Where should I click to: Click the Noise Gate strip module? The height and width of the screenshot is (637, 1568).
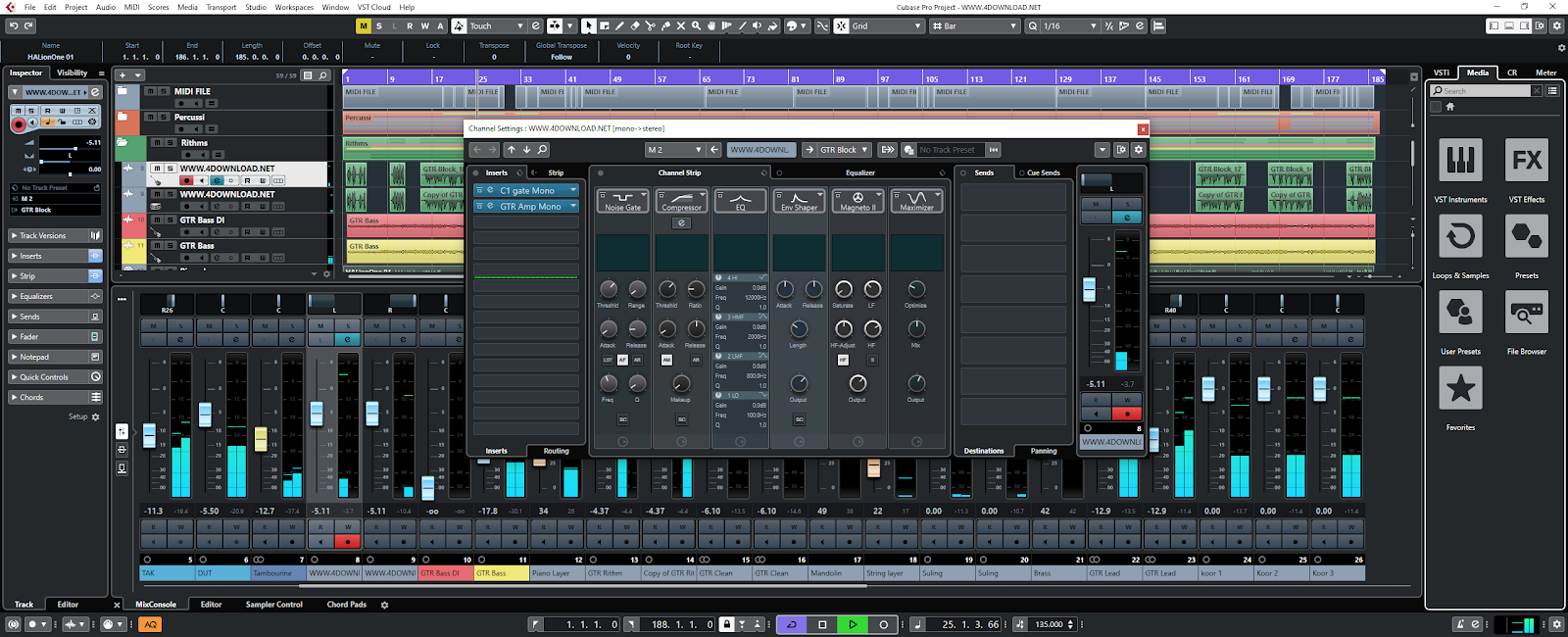point(622,201)
